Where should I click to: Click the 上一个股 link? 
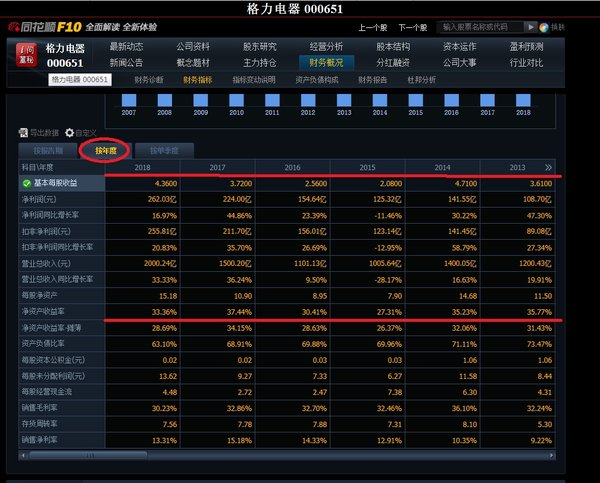tap(373, 28)
